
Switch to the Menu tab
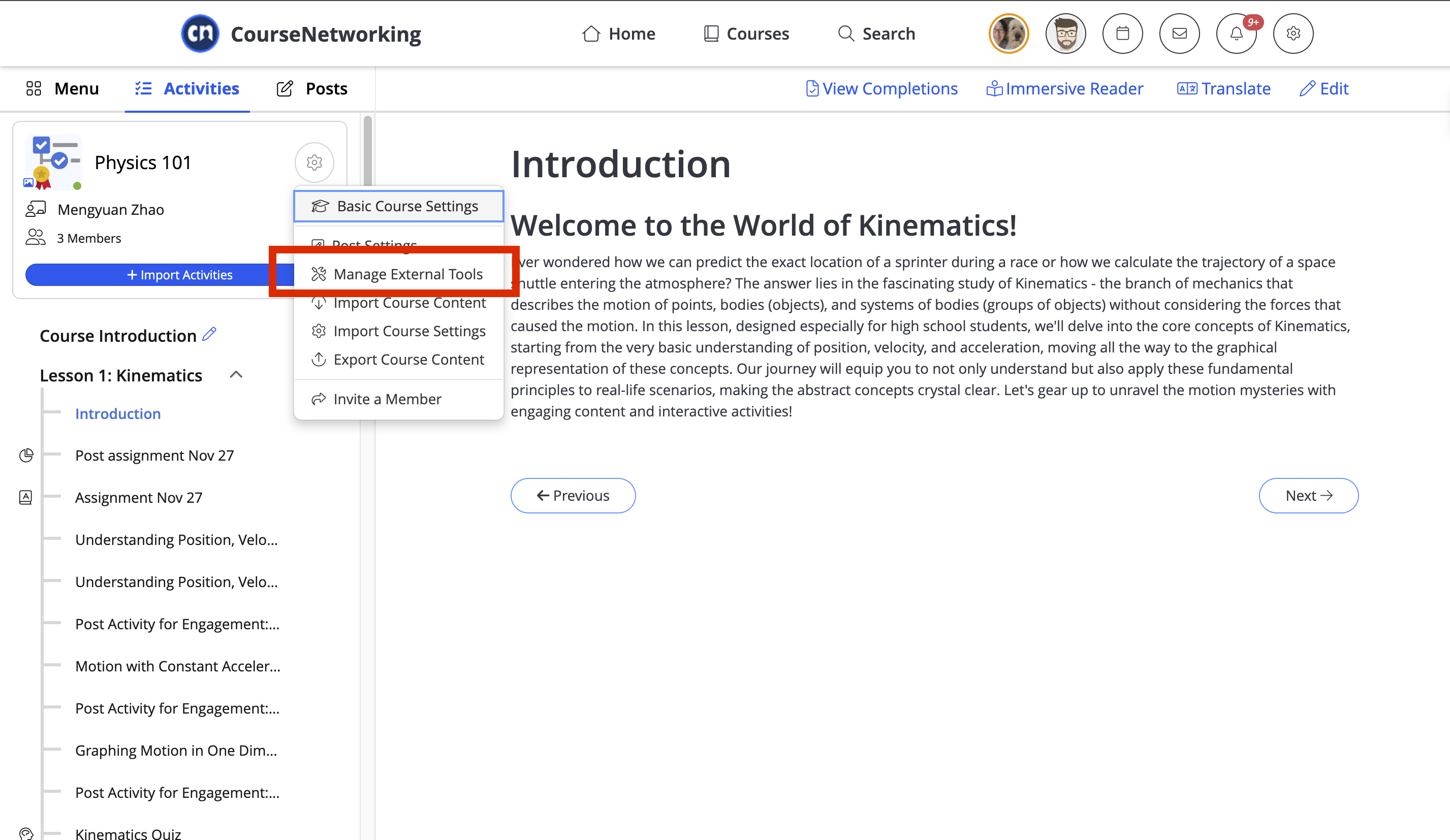62,88
